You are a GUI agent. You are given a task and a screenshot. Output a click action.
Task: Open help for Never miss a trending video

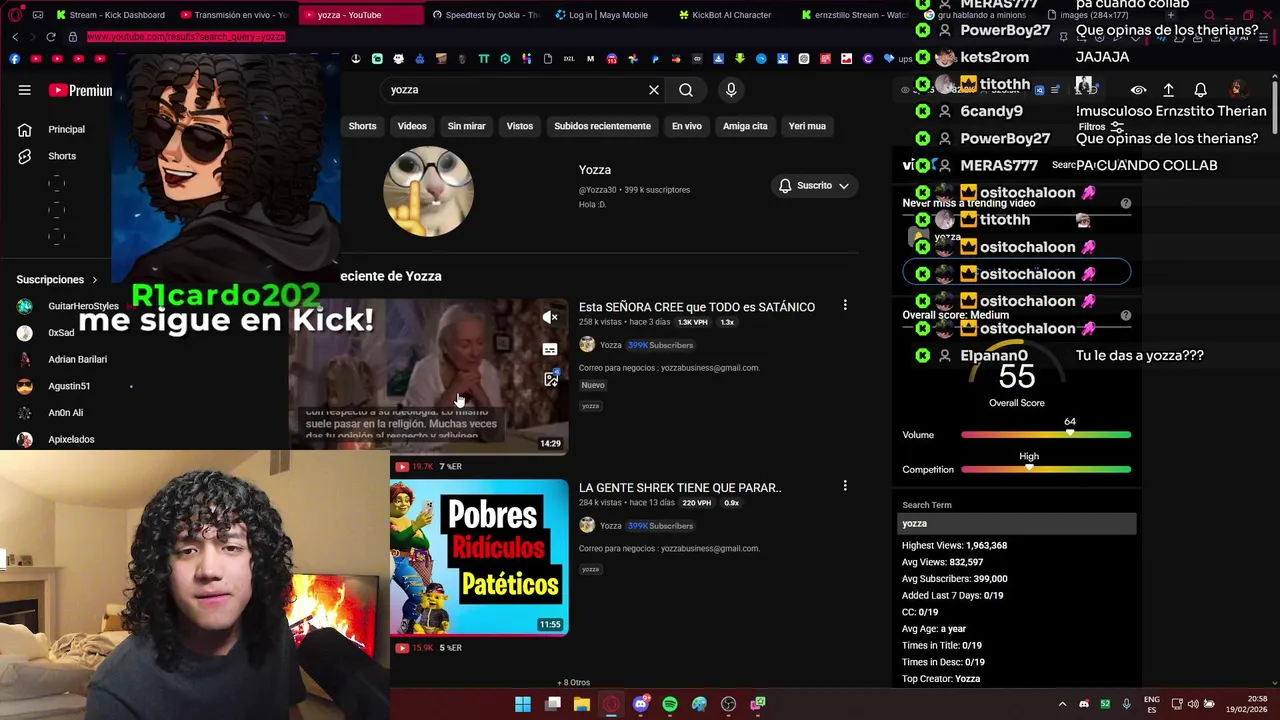click(1126, 203)
